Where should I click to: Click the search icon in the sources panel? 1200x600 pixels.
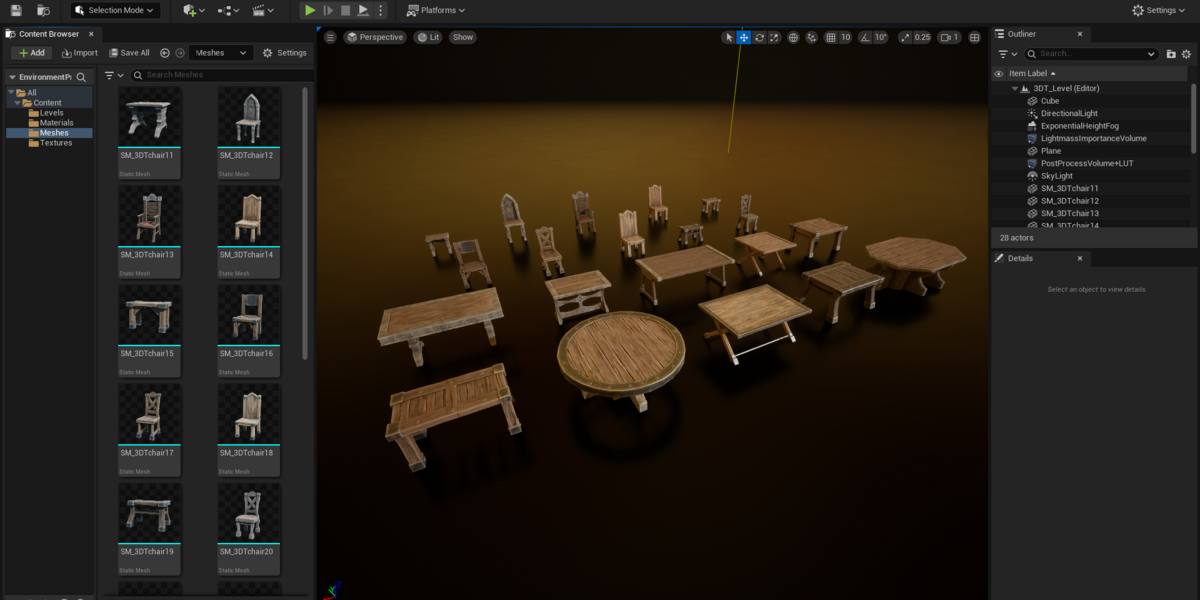pos(82,77)
